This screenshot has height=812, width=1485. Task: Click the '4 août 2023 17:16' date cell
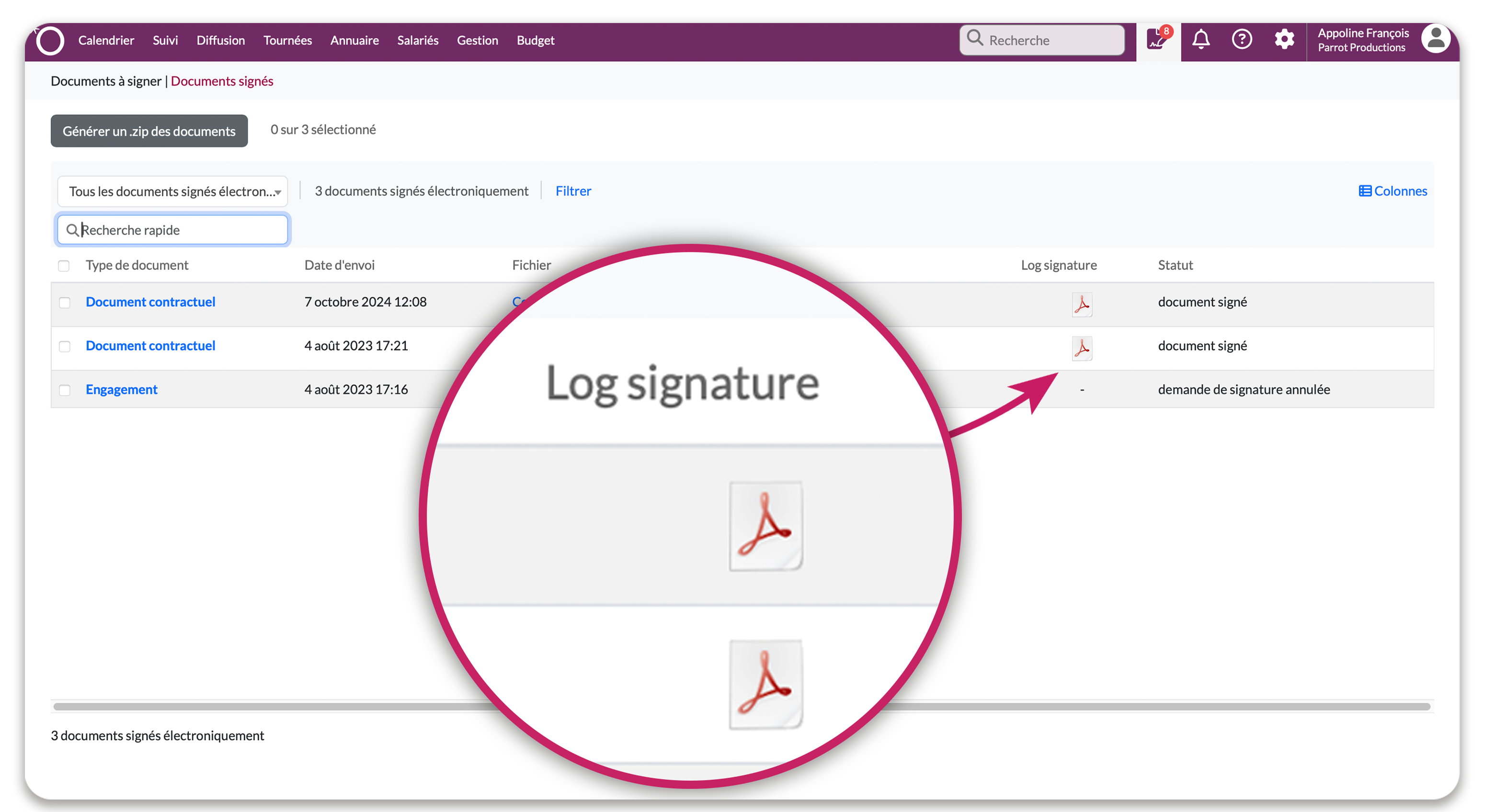pyautogui.click(x=356, y=389)
